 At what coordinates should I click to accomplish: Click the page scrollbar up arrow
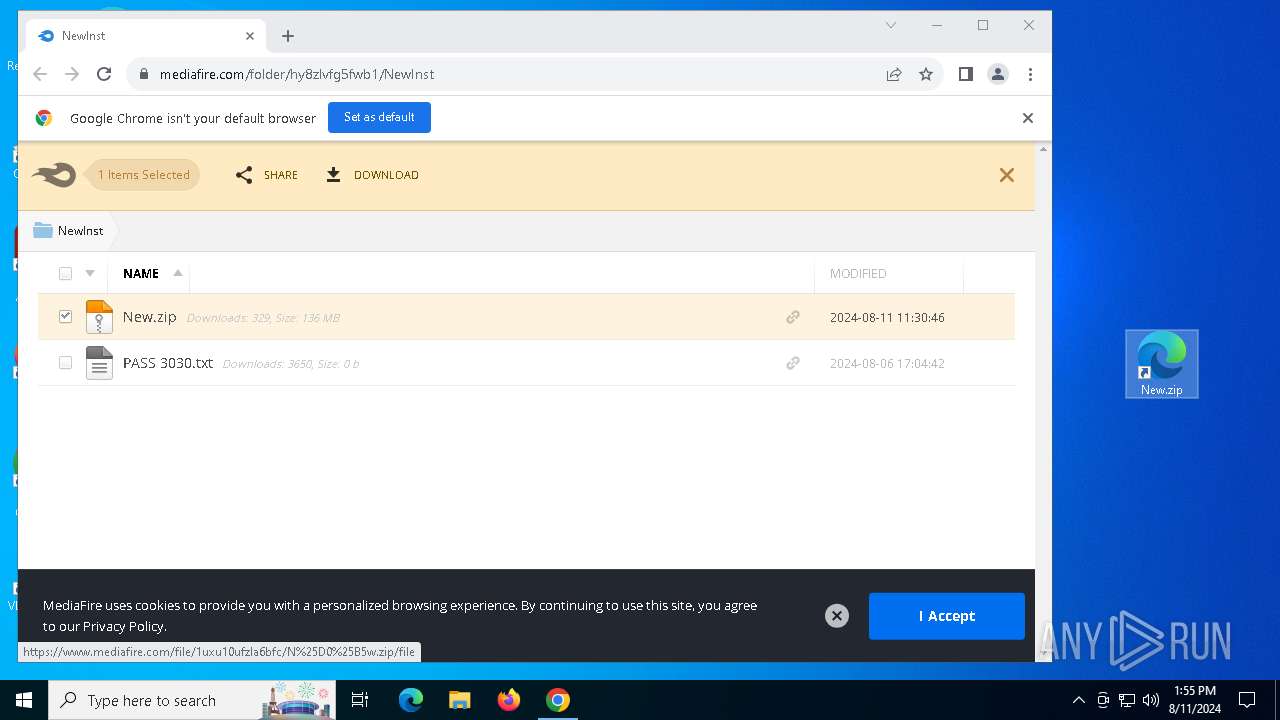click(1043, 150)
